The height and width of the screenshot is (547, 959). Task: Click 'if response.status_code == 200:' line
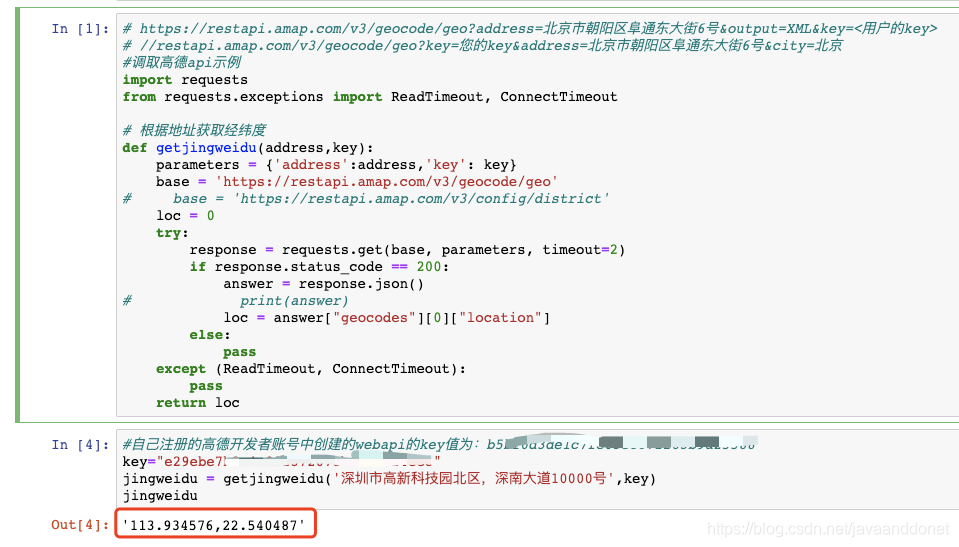coord(319,267)
